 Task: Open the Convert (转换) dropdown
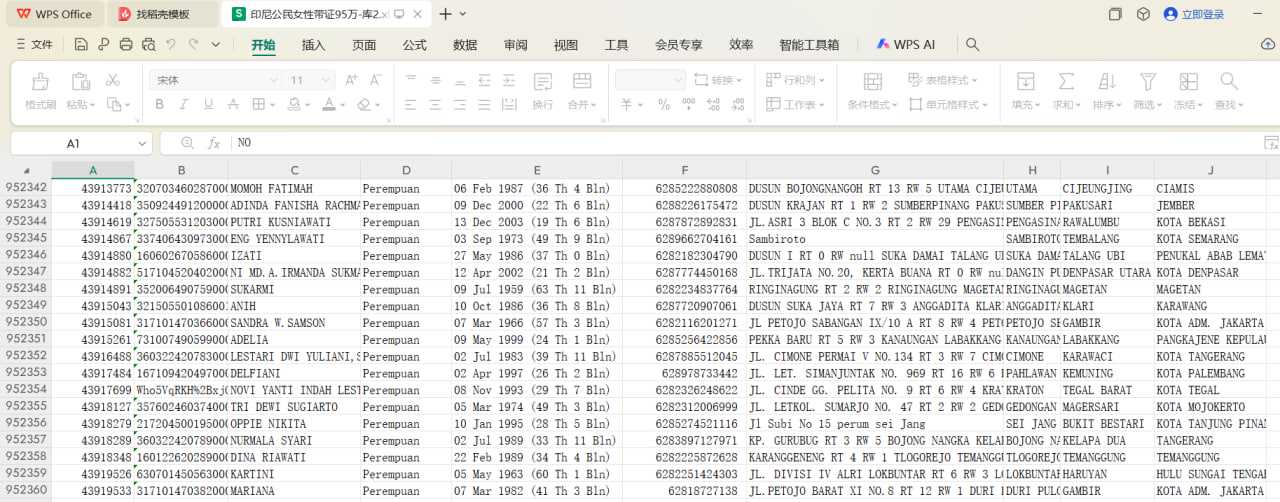coord(718,80)
